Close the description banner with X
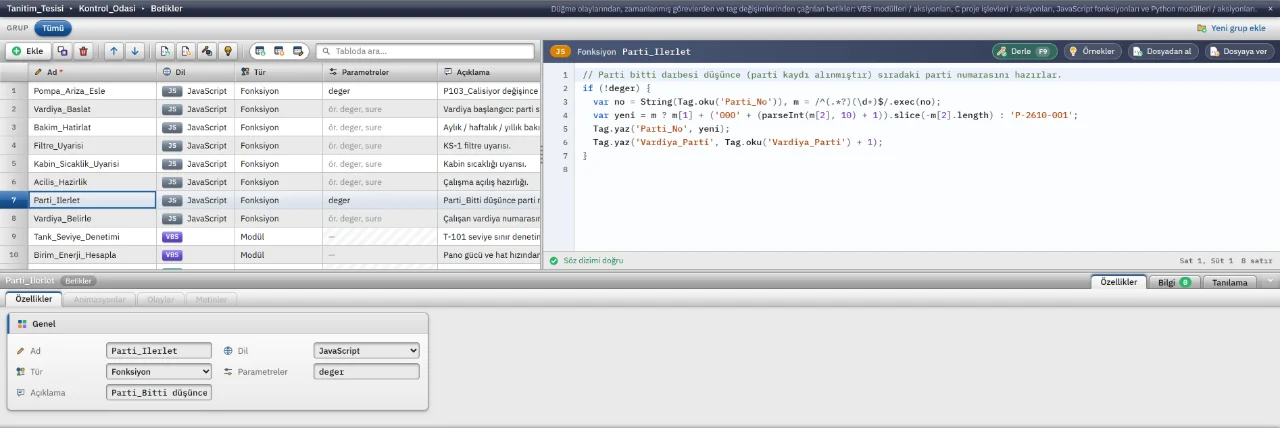Viewport: 1280px width, 428px height. (1270, 8)
